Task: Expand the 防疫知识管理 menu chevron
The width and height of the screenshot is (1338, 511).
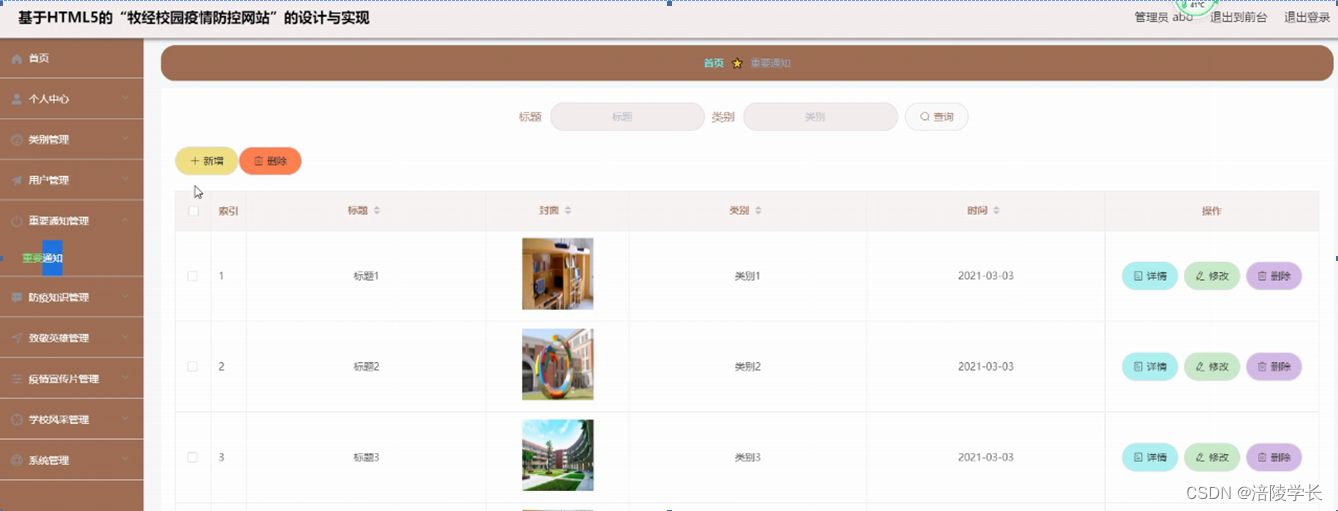Action: 125,298
